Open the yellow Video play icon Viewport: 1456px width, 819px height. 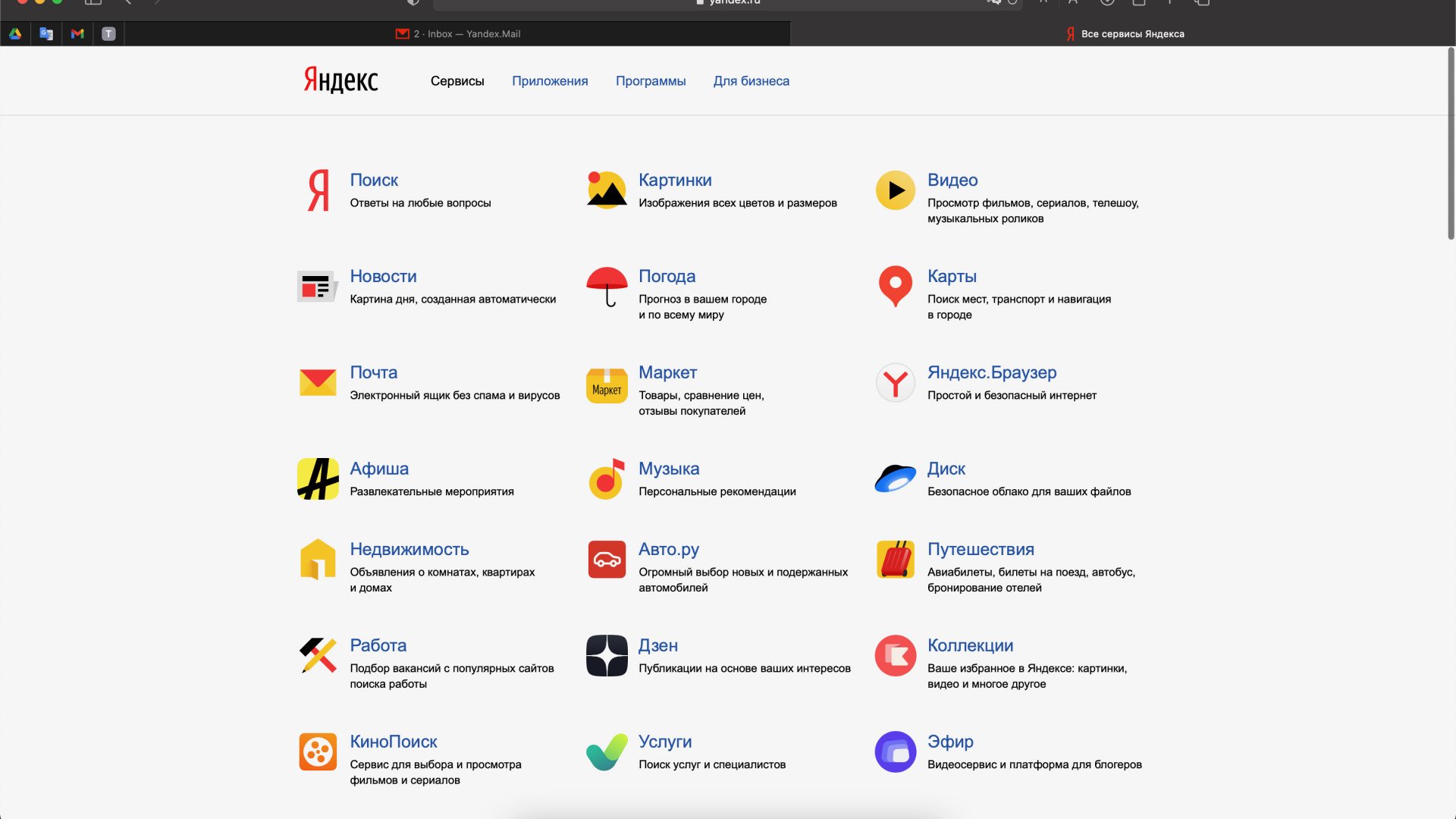(896, 190)
